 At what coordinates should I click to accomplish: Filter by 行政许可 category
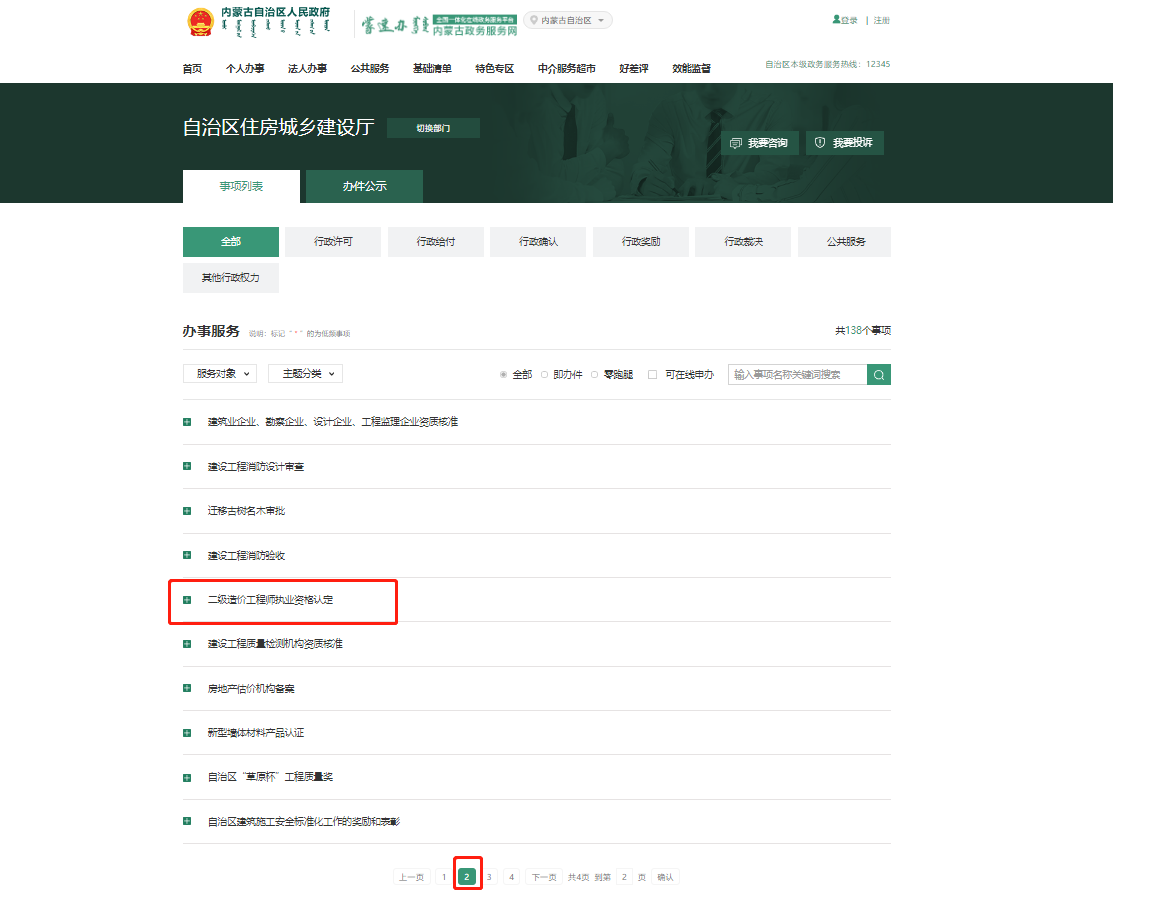click(333, 242)
